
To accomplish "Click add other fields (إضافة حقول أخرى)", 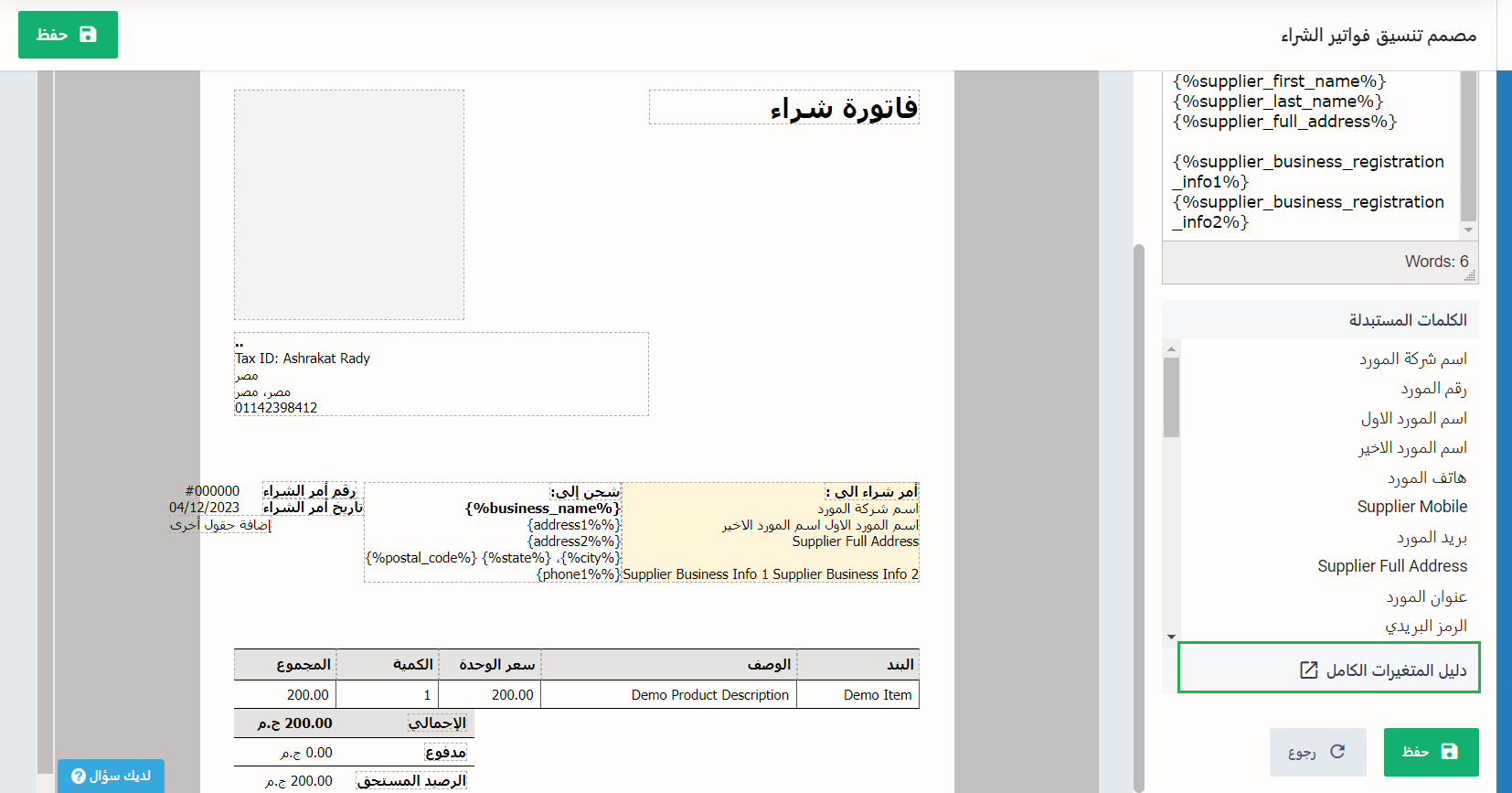I will point(220,525).
